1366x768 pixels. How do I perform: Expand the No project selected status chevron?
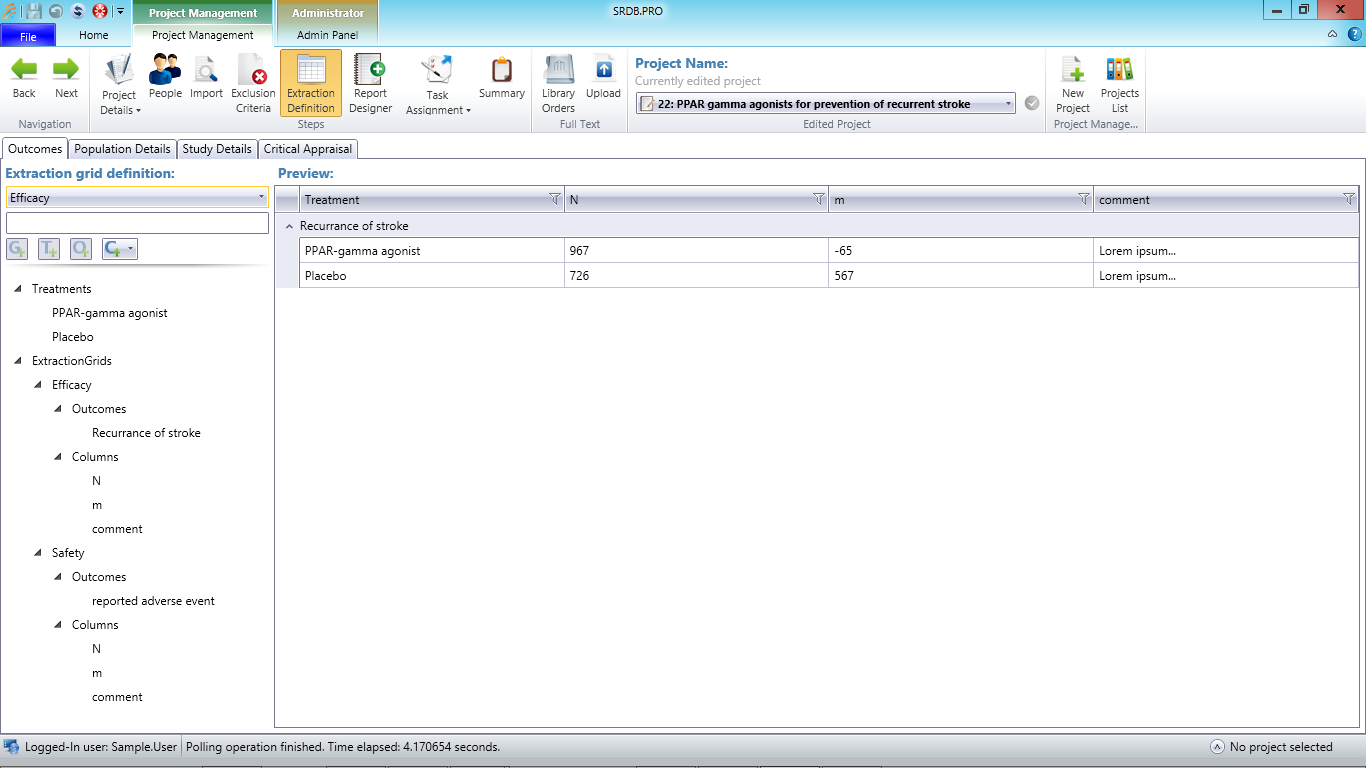click(x=1217, y=747)
